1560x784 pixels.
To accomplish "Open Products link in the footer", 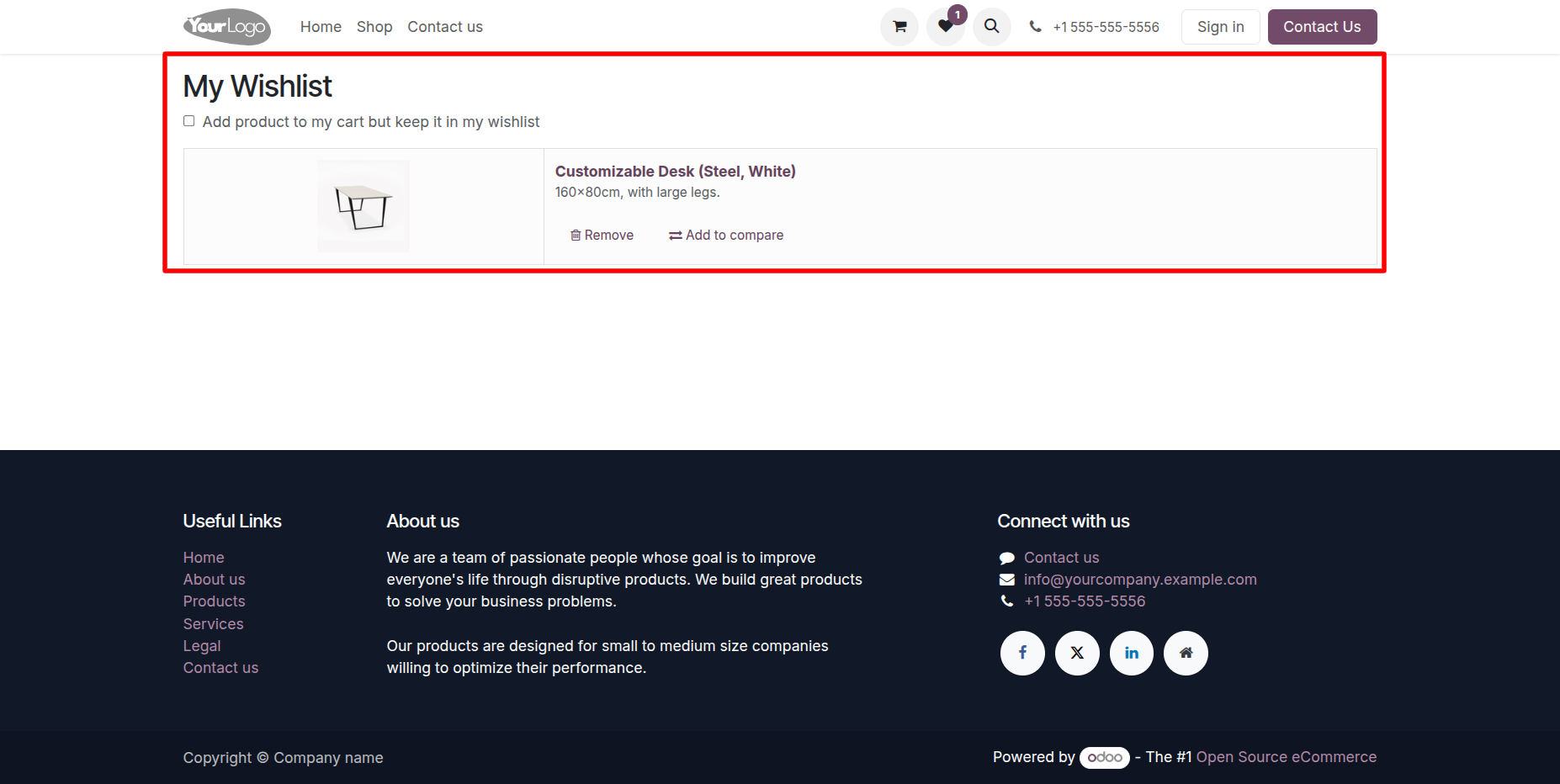I will click(215, 601).
